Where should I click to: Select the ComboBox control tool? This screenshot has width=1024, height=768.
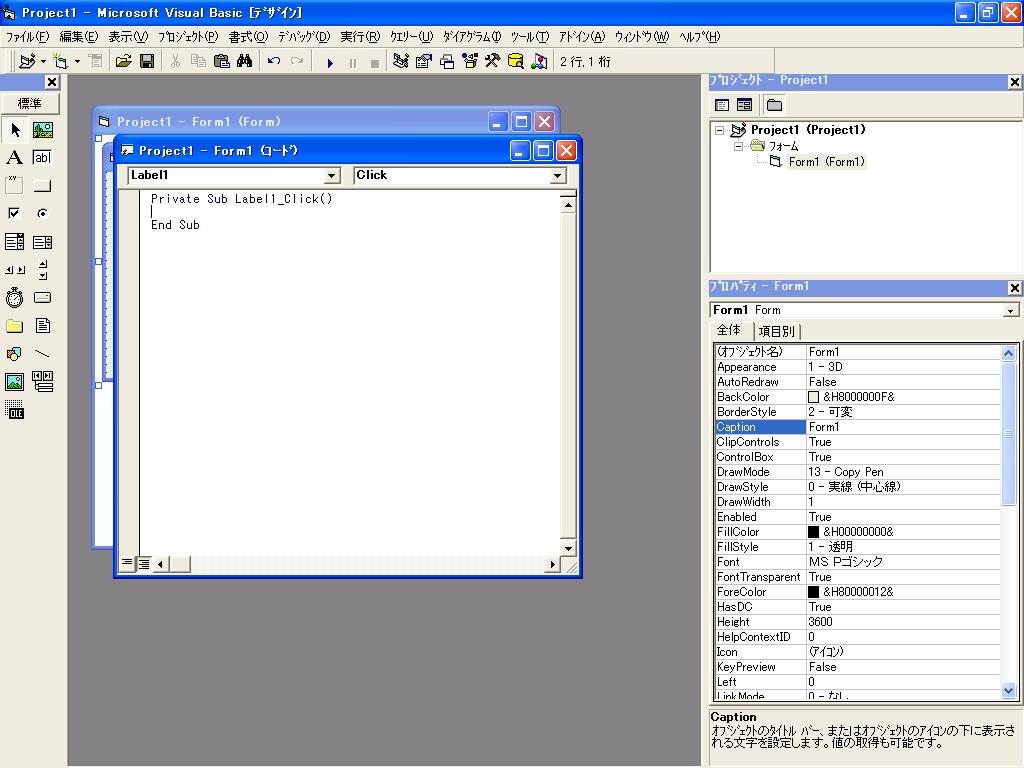(x=14, y=242)
